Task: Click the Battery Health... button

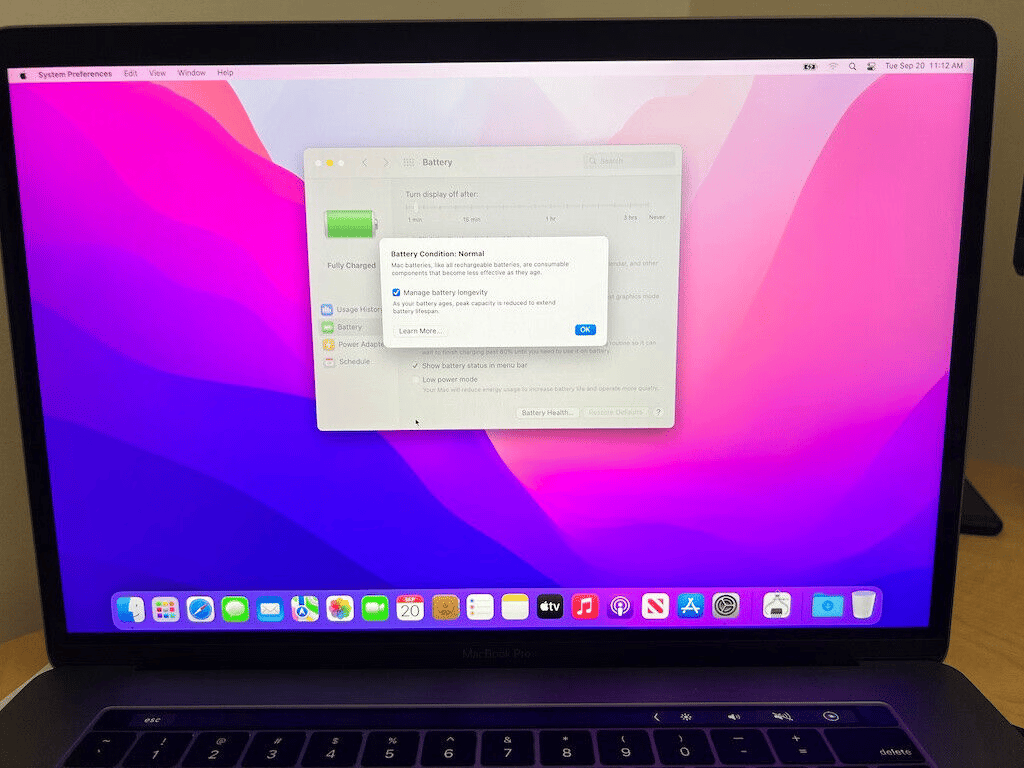Action: pos(547,413)
